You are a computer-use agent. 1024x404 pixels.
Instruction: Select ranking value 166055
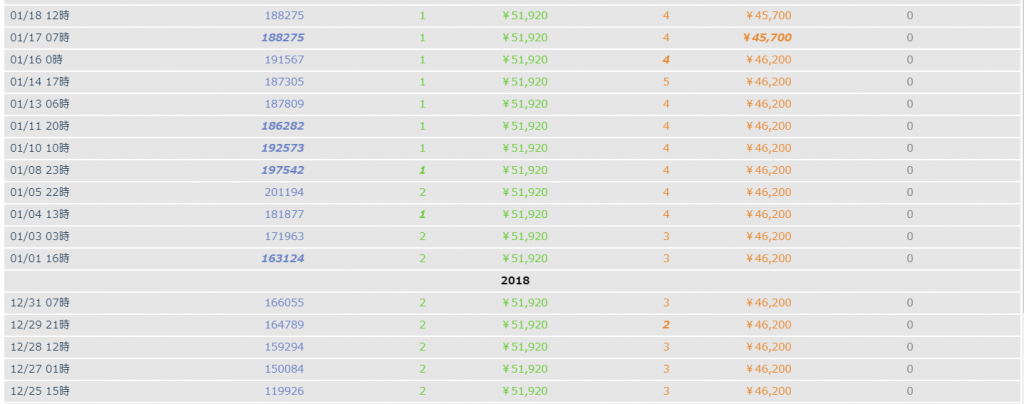(x=284, y=303)
